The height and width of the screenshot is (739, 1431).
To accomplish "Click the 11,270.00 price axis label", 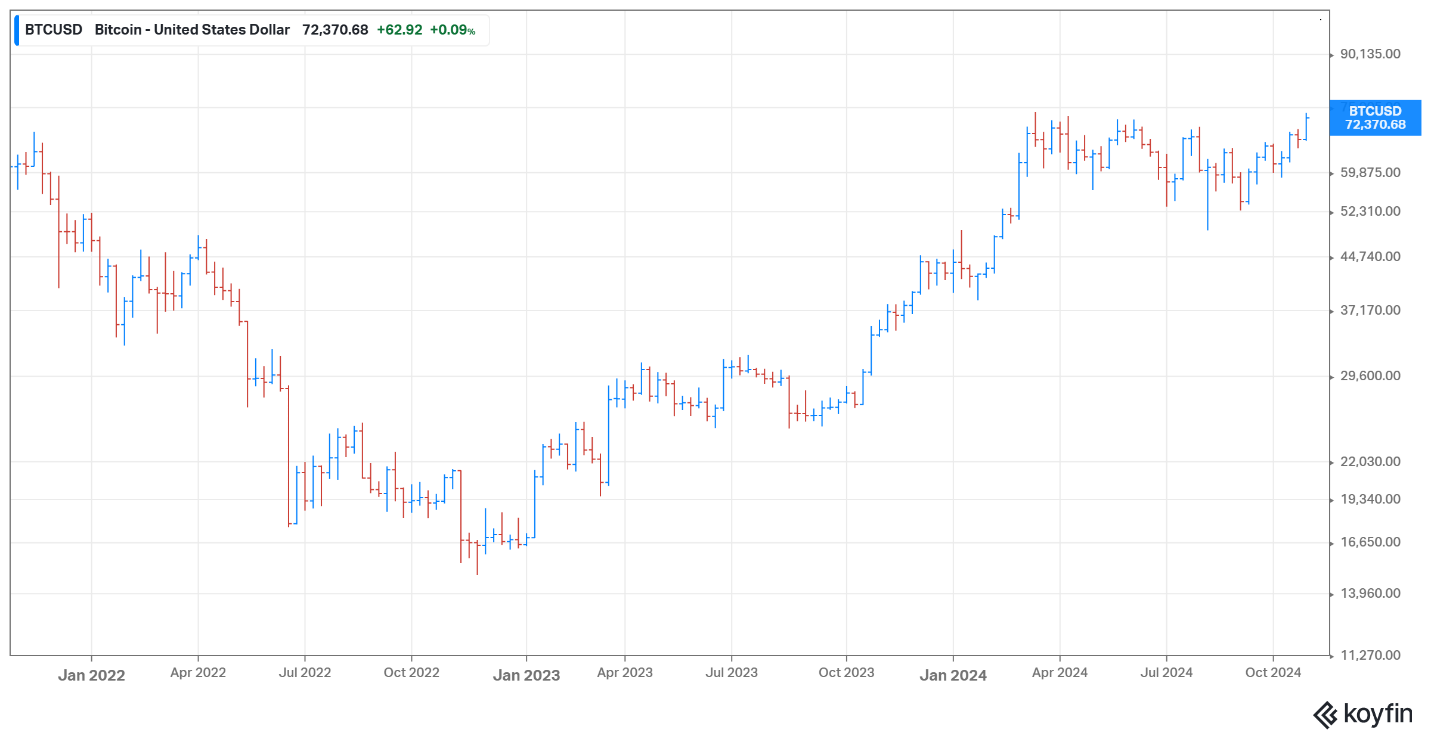I will tap(1371, 656).
